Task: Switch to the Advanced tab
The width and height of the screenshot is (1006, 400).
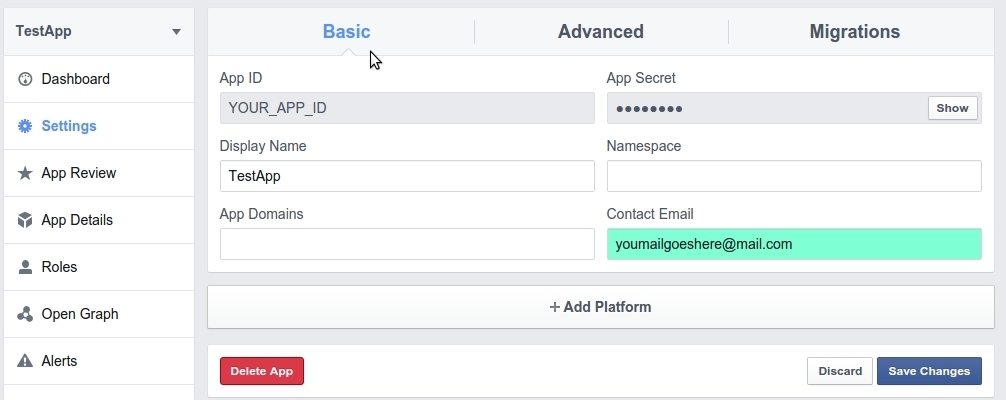Action: coord(600,32)
